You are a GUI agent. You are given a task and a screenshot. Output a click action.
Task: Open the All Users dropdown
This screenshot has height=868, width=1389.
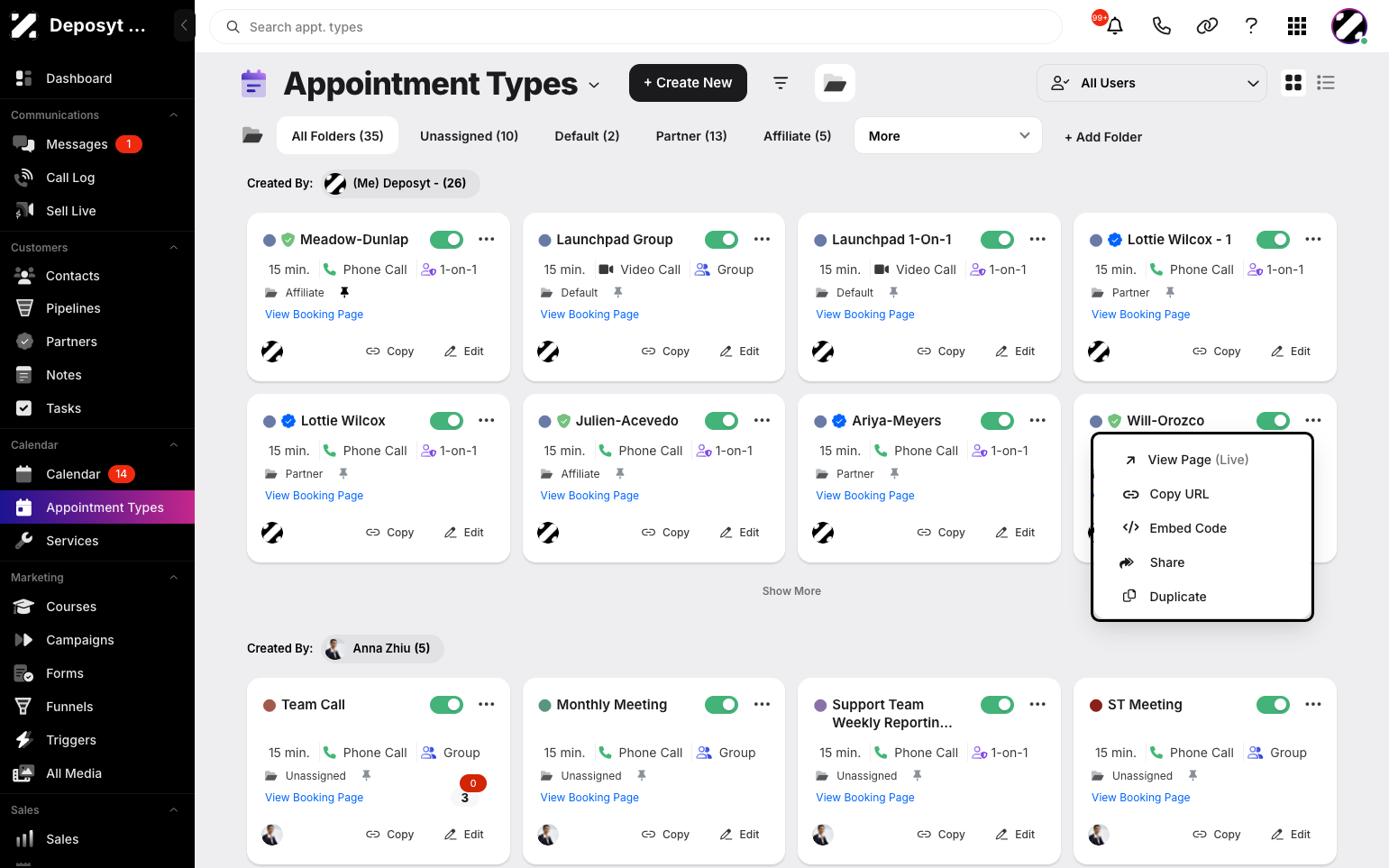1152,83
